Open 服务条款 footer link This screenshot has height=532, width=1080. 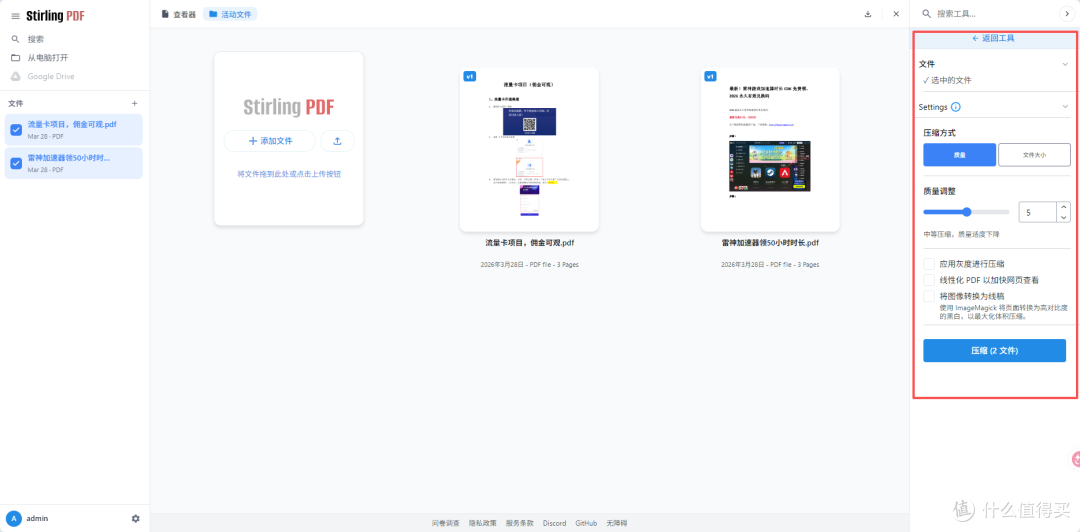[x=519, y=523]
